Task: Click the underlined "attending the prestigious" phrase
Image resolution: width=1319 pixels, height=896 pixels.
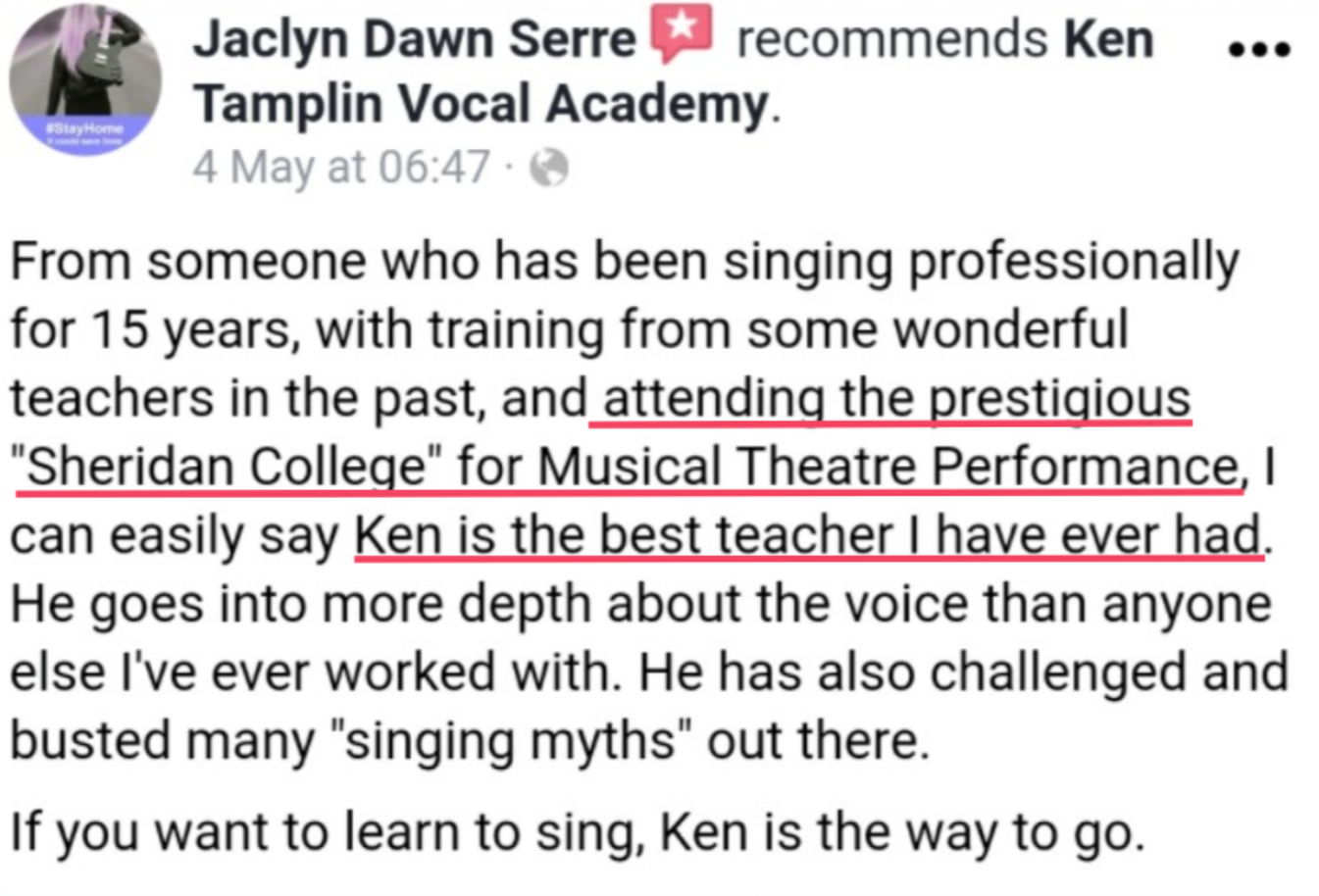Action: 890,398
